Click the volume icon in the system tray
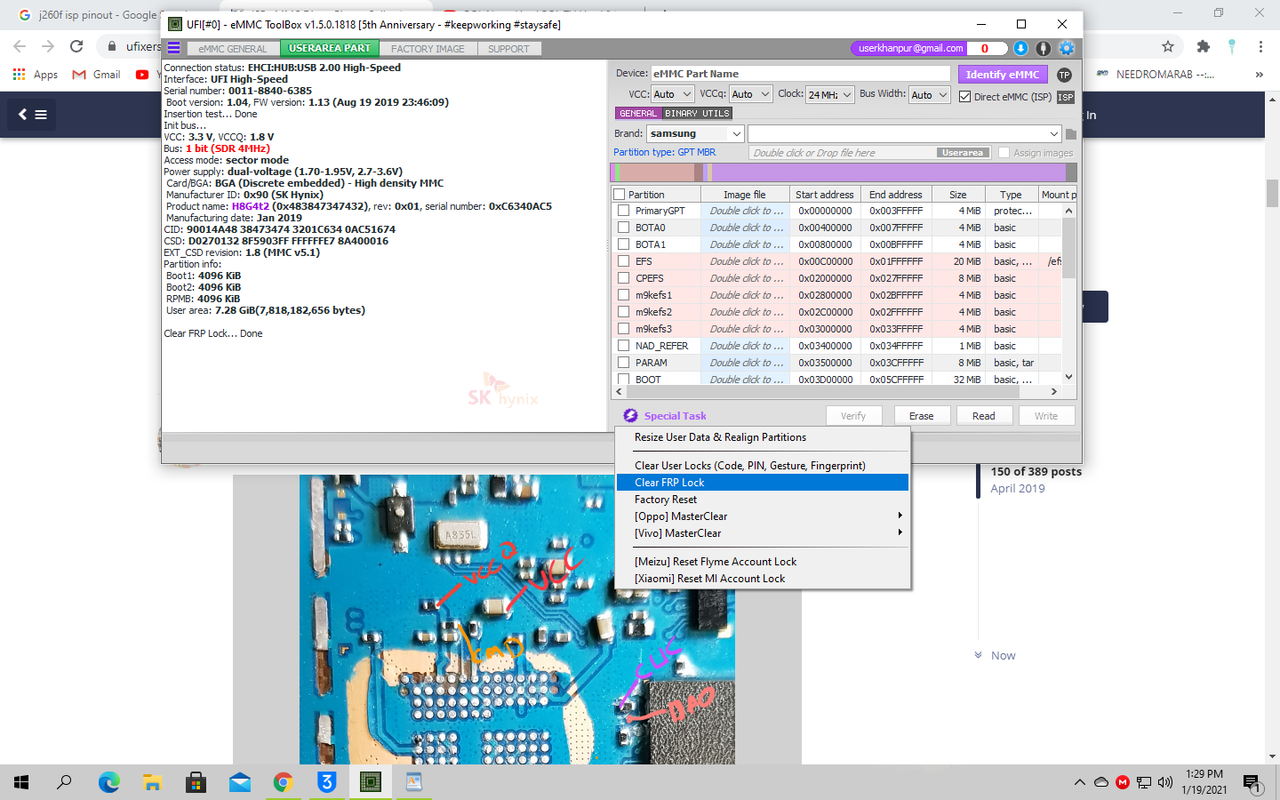The image size is (1280, 800). click(x=1164, y=781)
